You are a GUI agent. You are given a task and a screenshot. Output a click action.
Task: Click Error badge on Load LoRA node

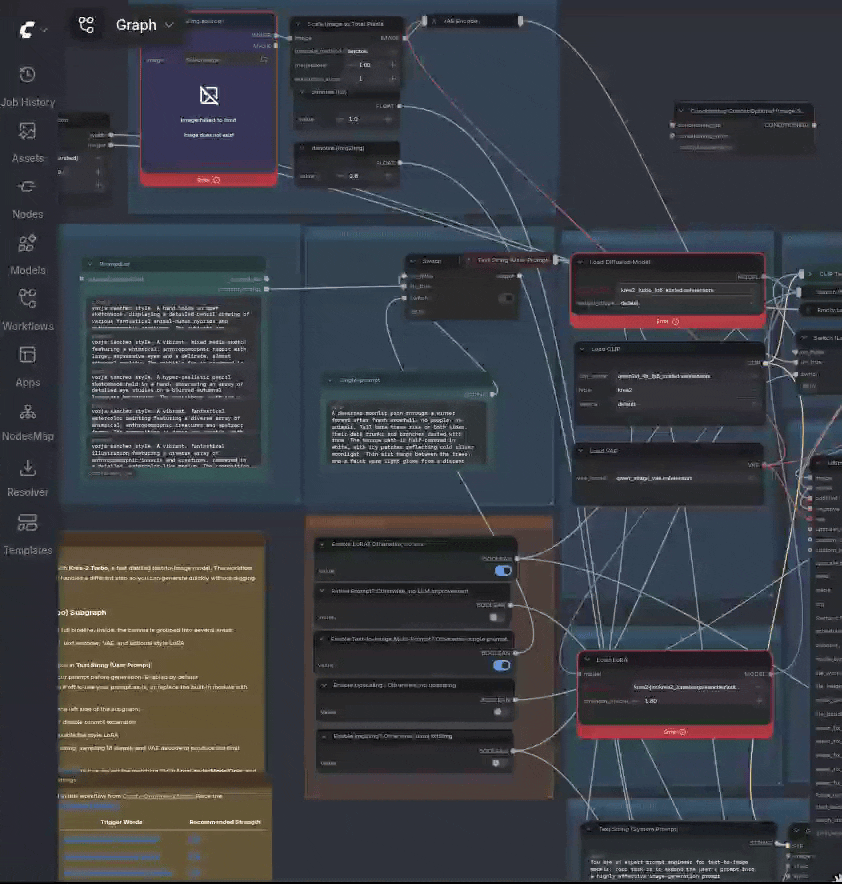675,732
